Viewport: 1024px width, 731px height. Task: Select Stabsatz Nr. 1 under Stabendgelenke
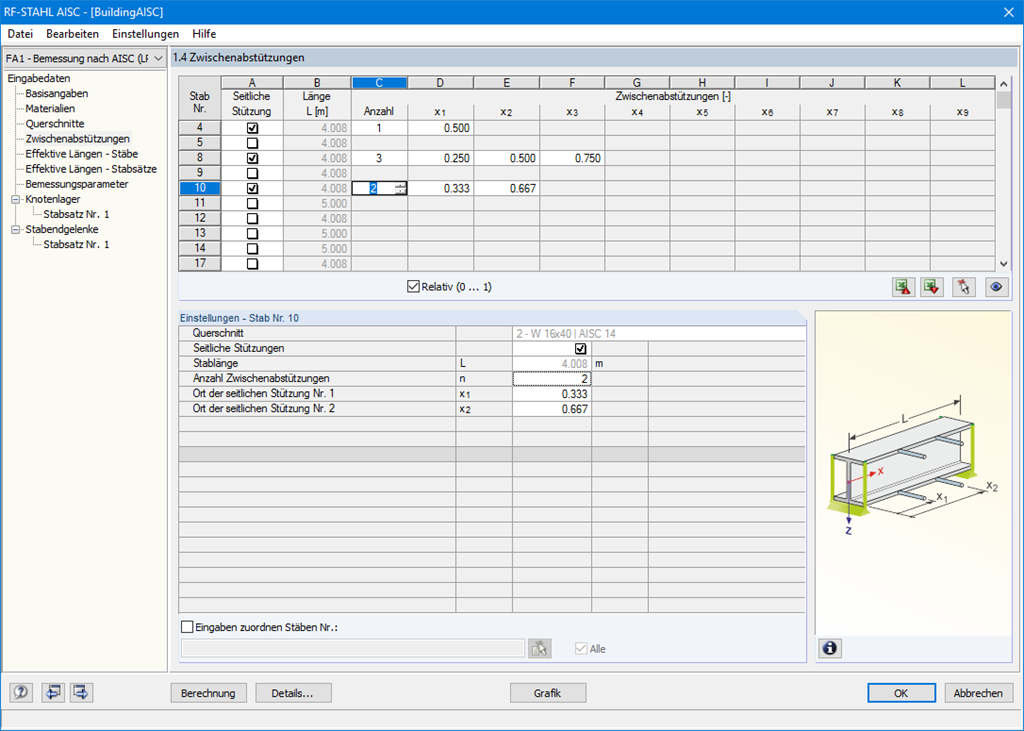point(76,244)
